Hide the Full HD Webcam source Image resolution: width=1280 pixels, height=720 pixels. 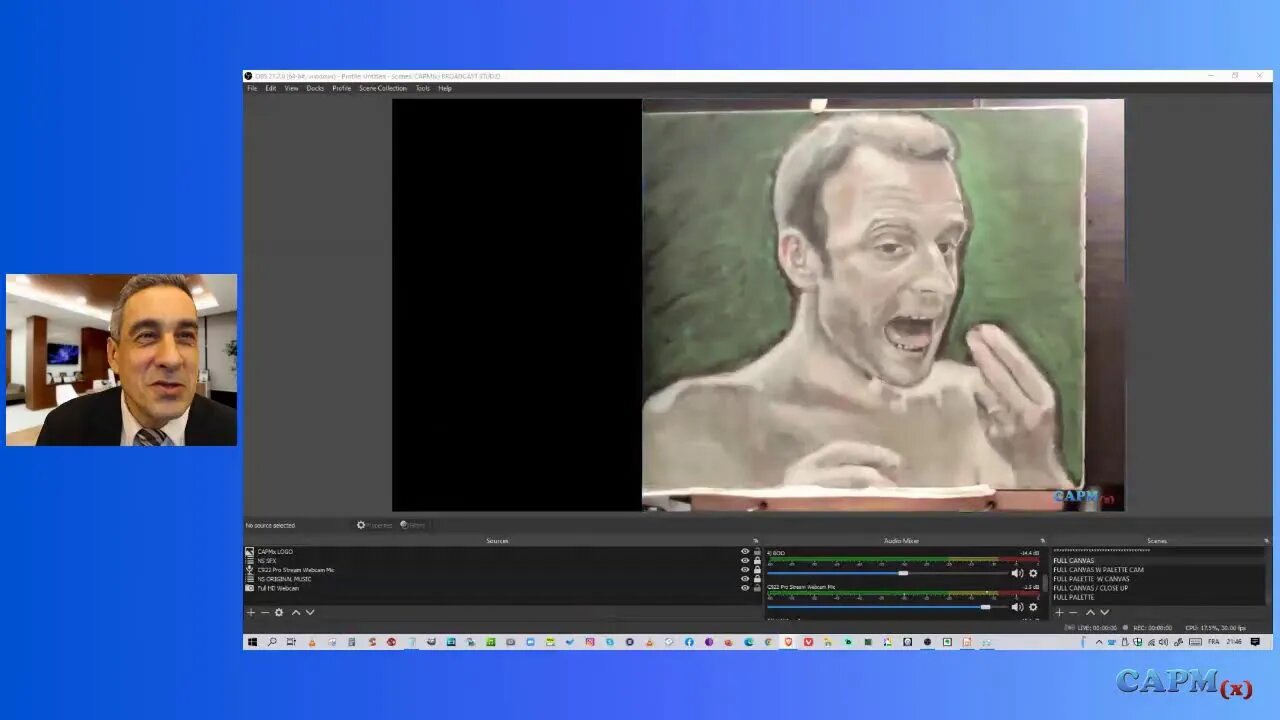745,588
